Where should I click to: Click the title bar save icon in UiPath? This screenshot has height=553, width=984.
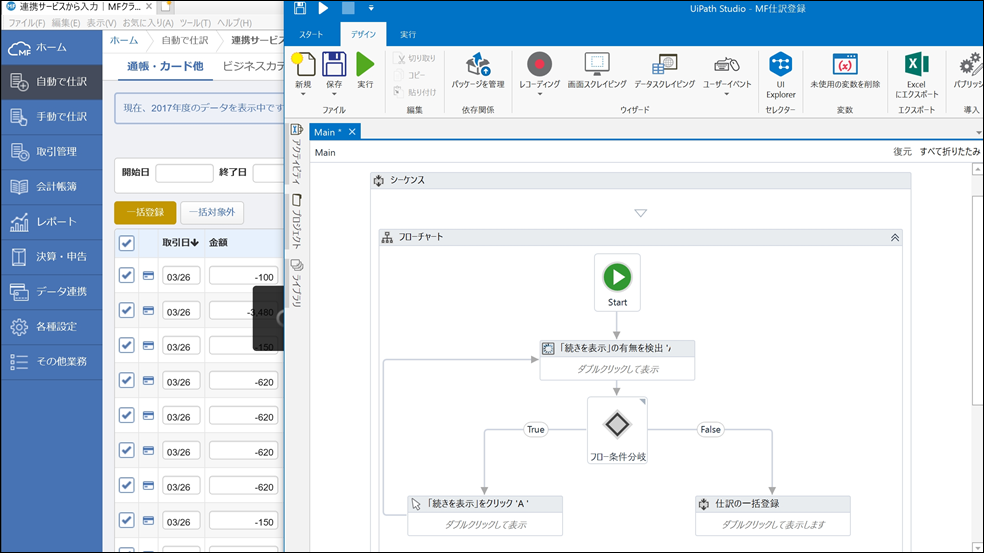click(300, 8)
